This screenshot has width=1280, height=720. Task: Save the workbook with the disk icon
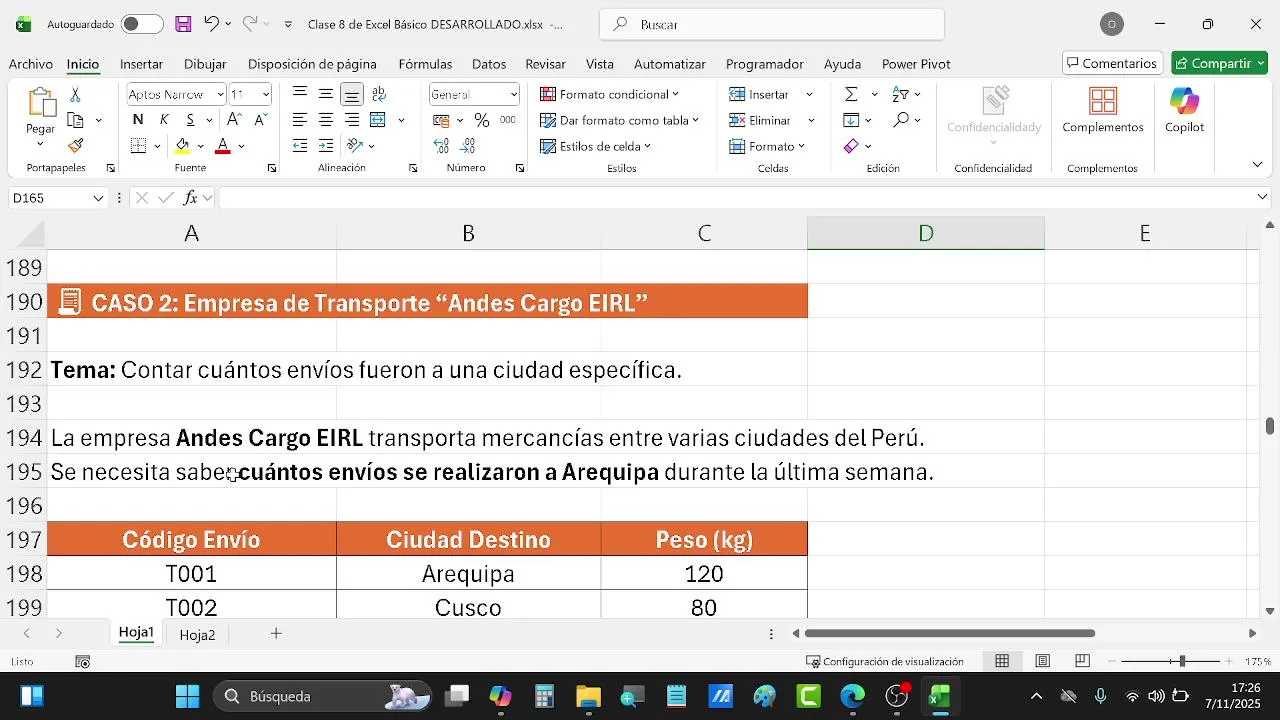(183, 24)
